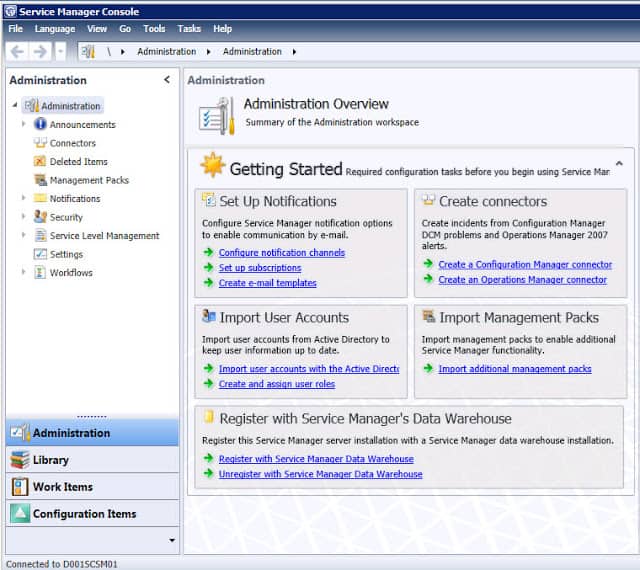640x570 pixels.
Task: Click the Library books icon
Action: pos(20,460)
